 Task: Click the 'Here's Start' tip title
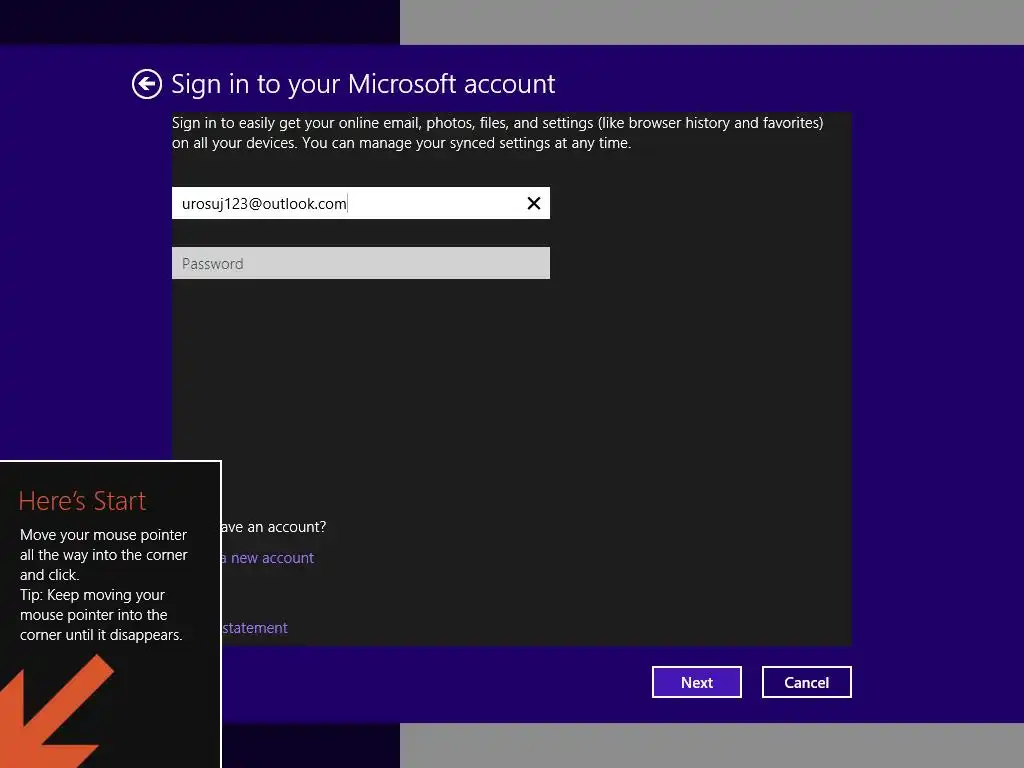coord(82,501)
